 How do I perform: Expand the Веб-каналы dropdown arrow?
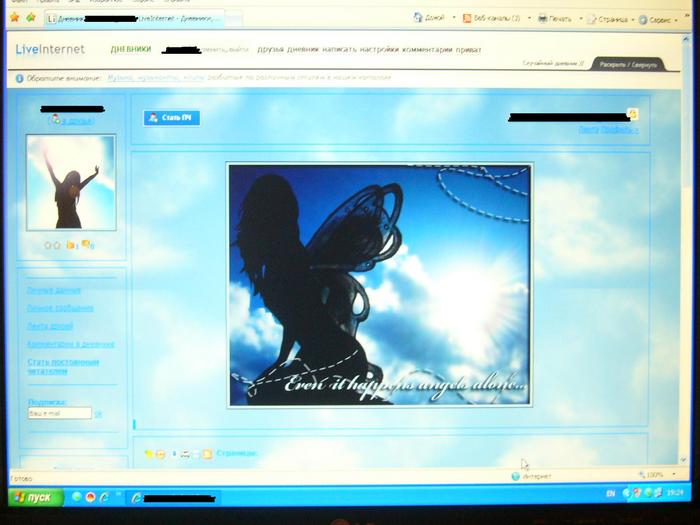click(x=529, y=18)
